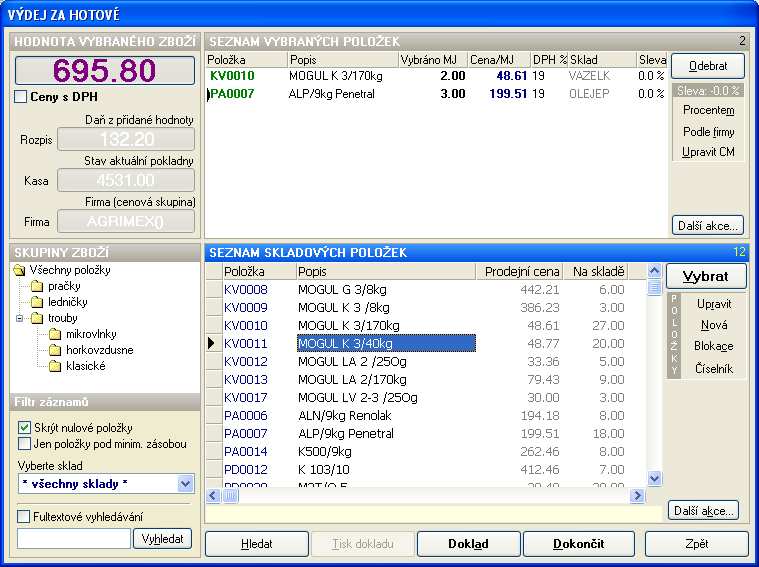Apply discount via Procentem
The image size is (759, 567).
click(708, 110)
